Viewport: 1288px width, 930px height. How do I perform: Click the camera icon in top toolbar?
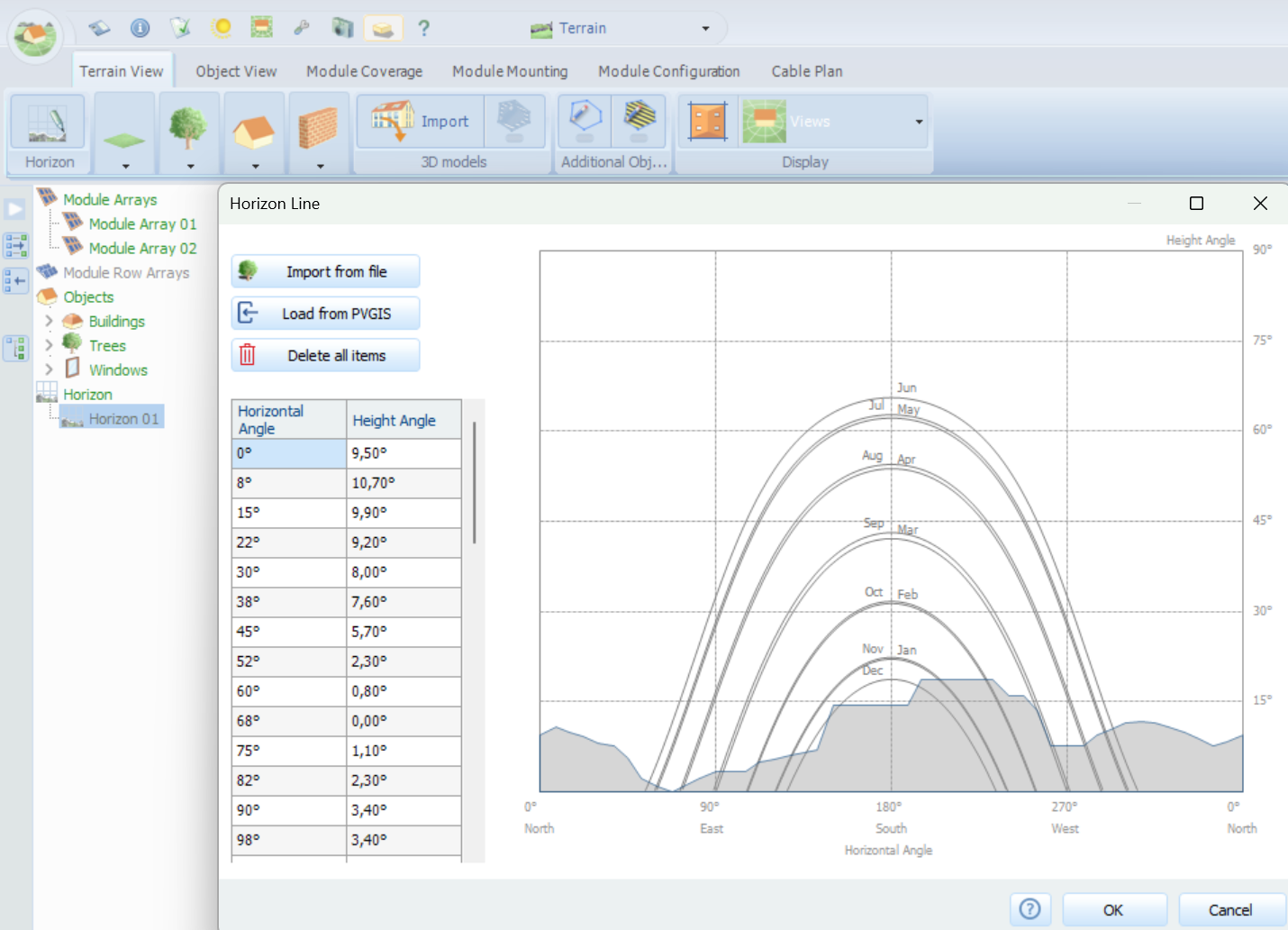[x=342, y=28]
